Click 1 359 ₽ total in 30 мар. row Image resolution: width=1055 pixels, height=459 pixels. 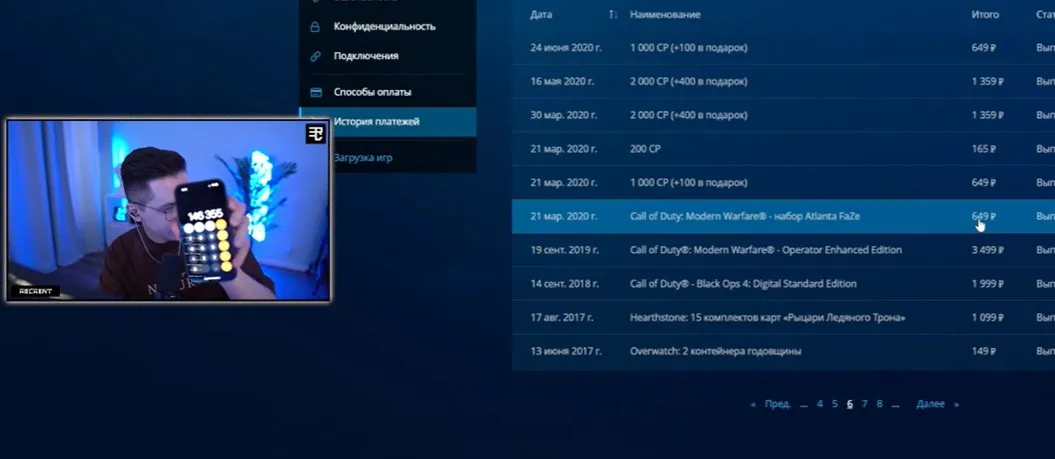click(x=988, y=115)
